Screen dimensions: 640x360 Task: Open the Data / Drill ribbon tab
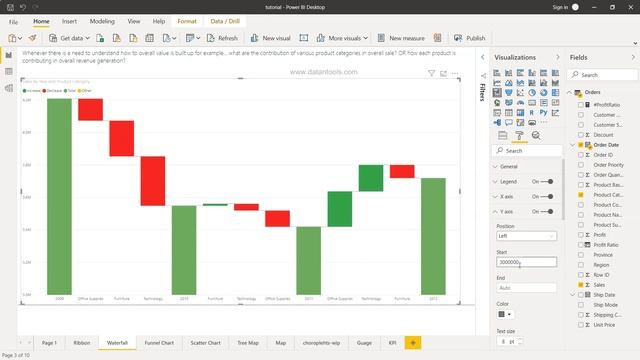click(225, 21)
